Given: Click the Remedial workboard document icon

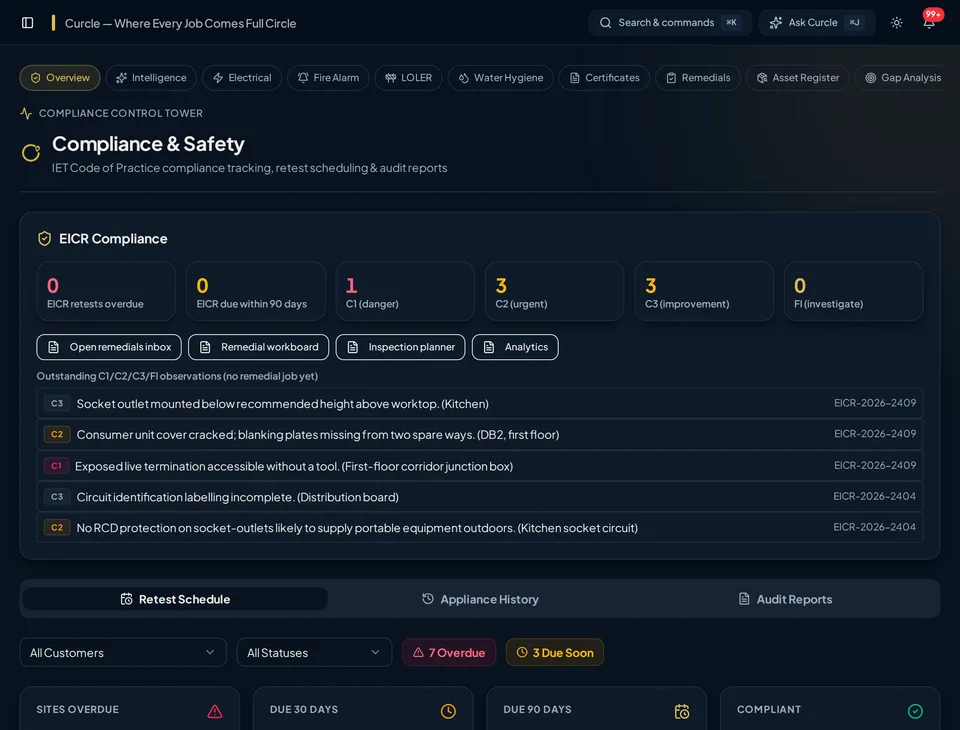Looking at the screenshot, I should [205, 347].
